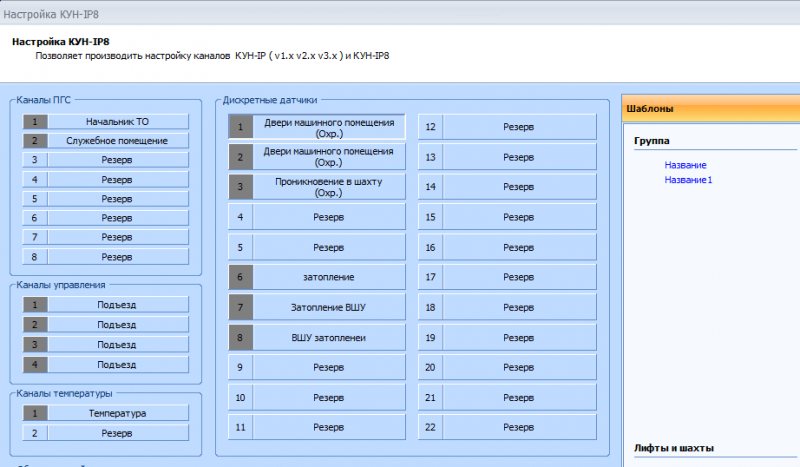Open the Температура channel button
The width and height of the screenshot is (800, 467).
click(x=117, y=413)
